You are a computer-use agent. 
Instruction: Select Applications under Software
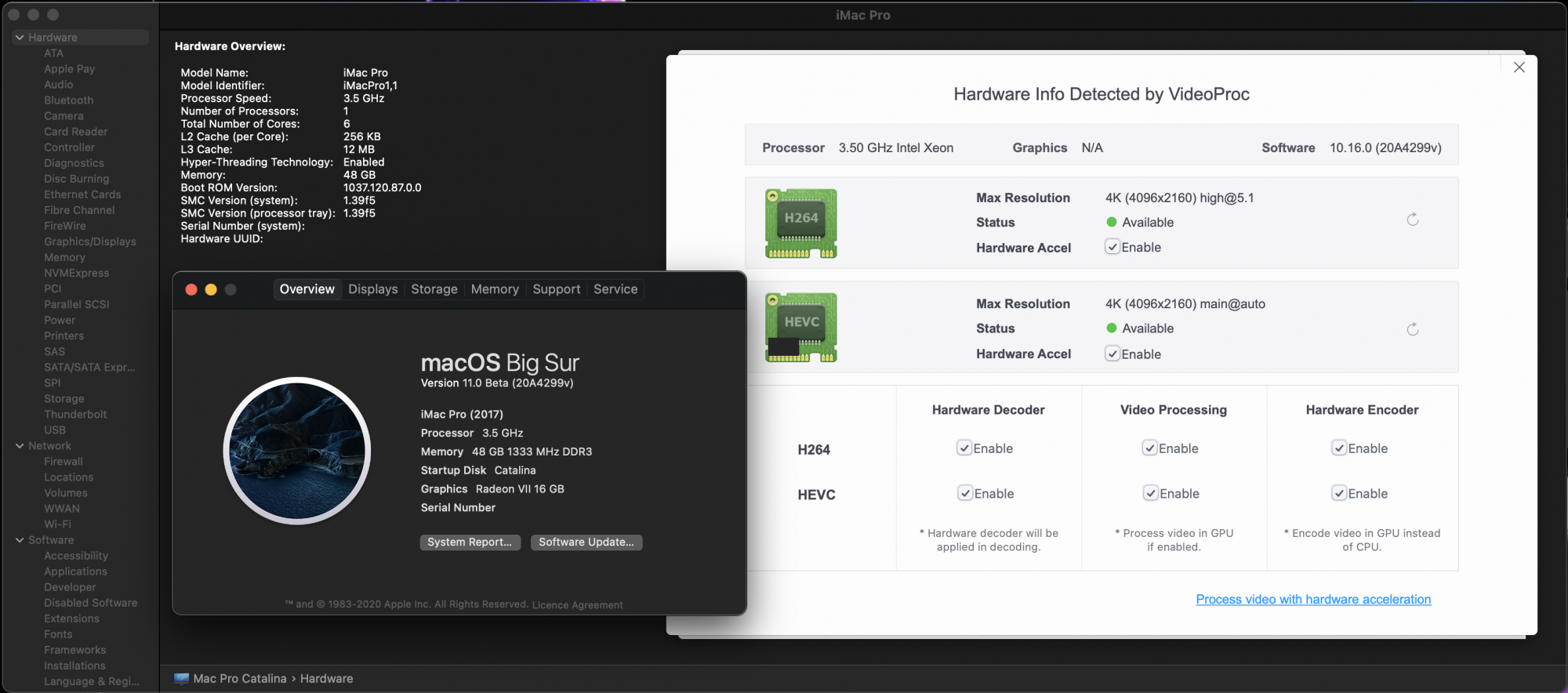click(x=76, y=571)
